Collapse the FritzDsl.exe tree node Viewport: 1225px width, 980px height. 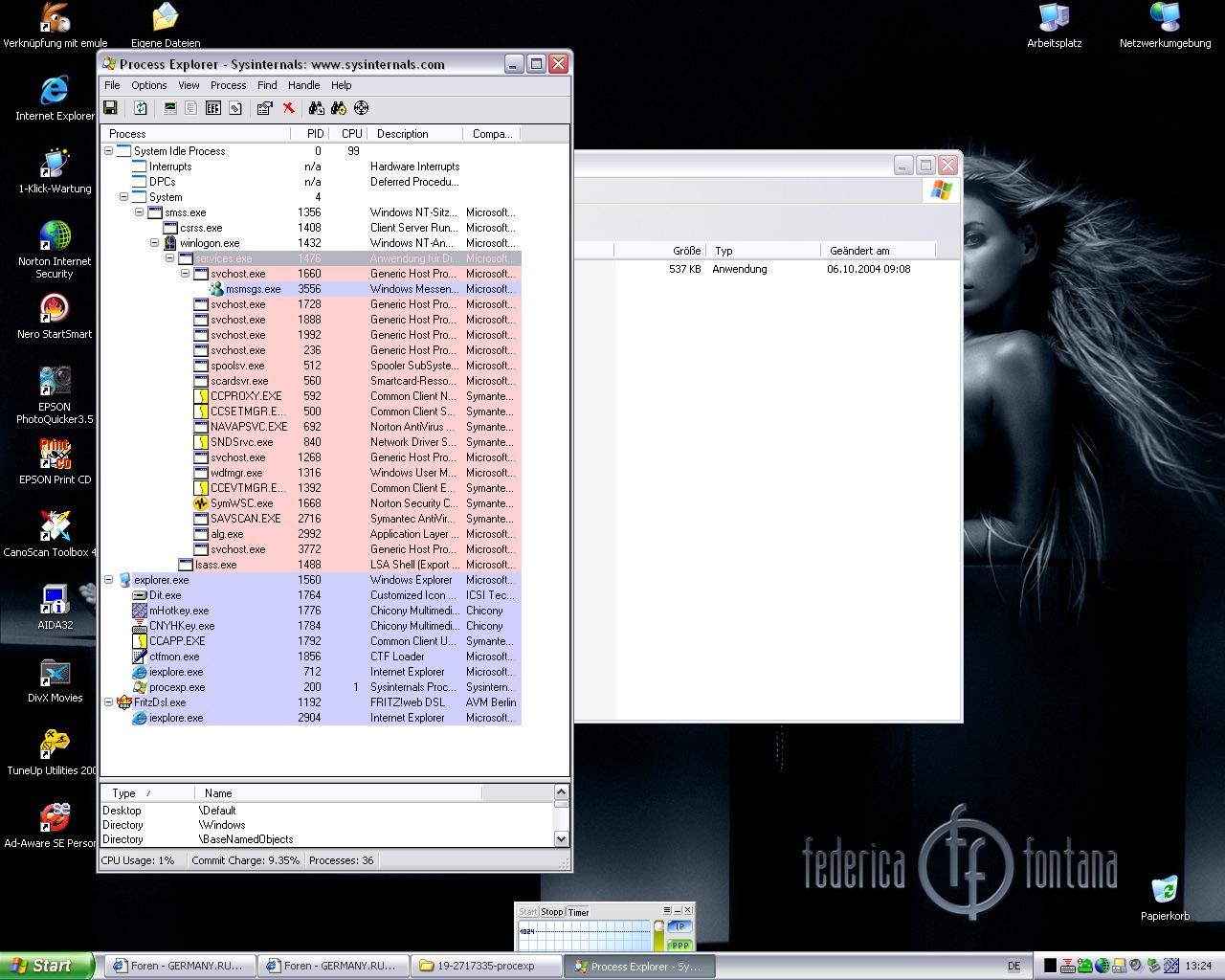coord(108,702)
